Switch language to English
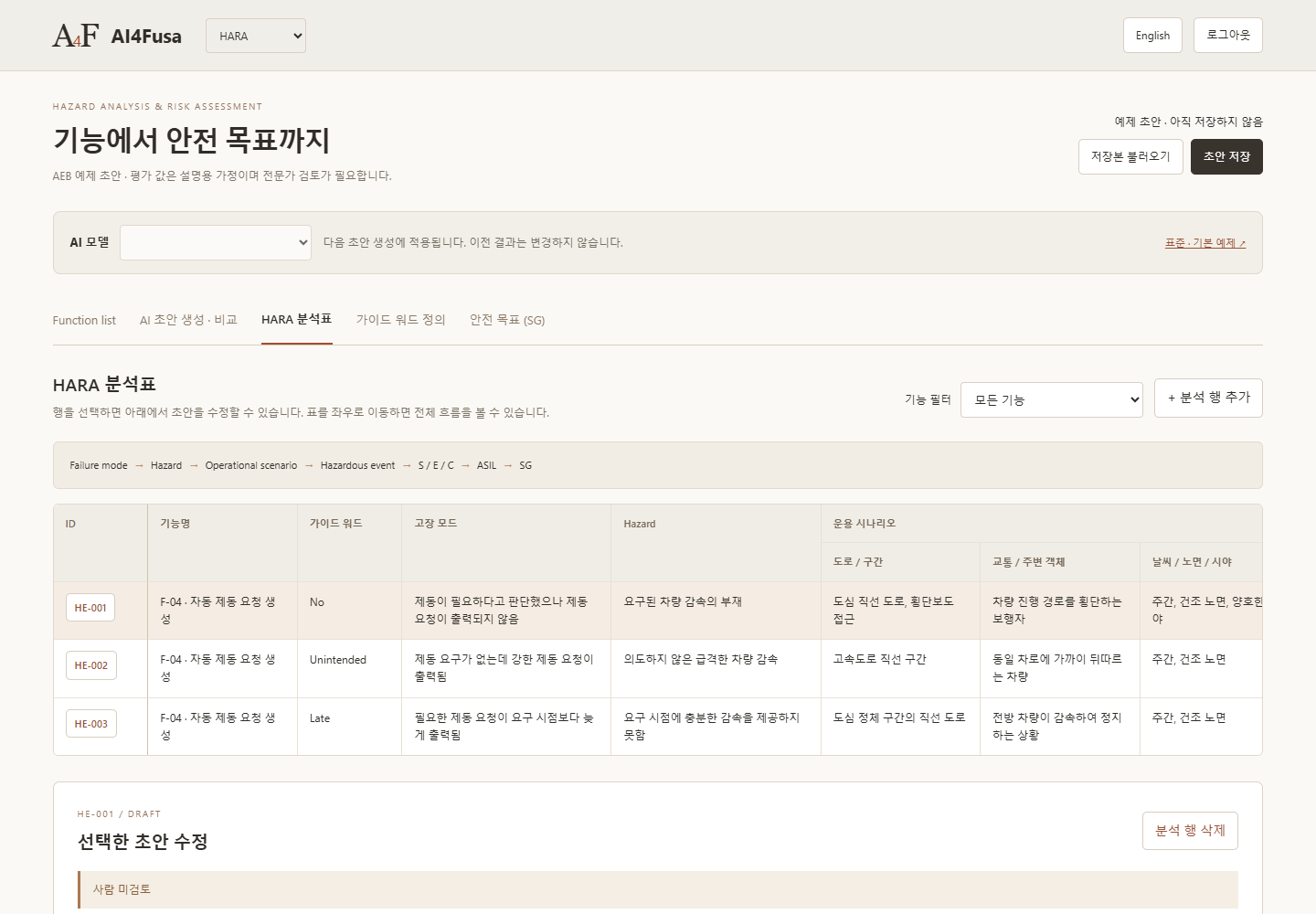 [1152, 36]
